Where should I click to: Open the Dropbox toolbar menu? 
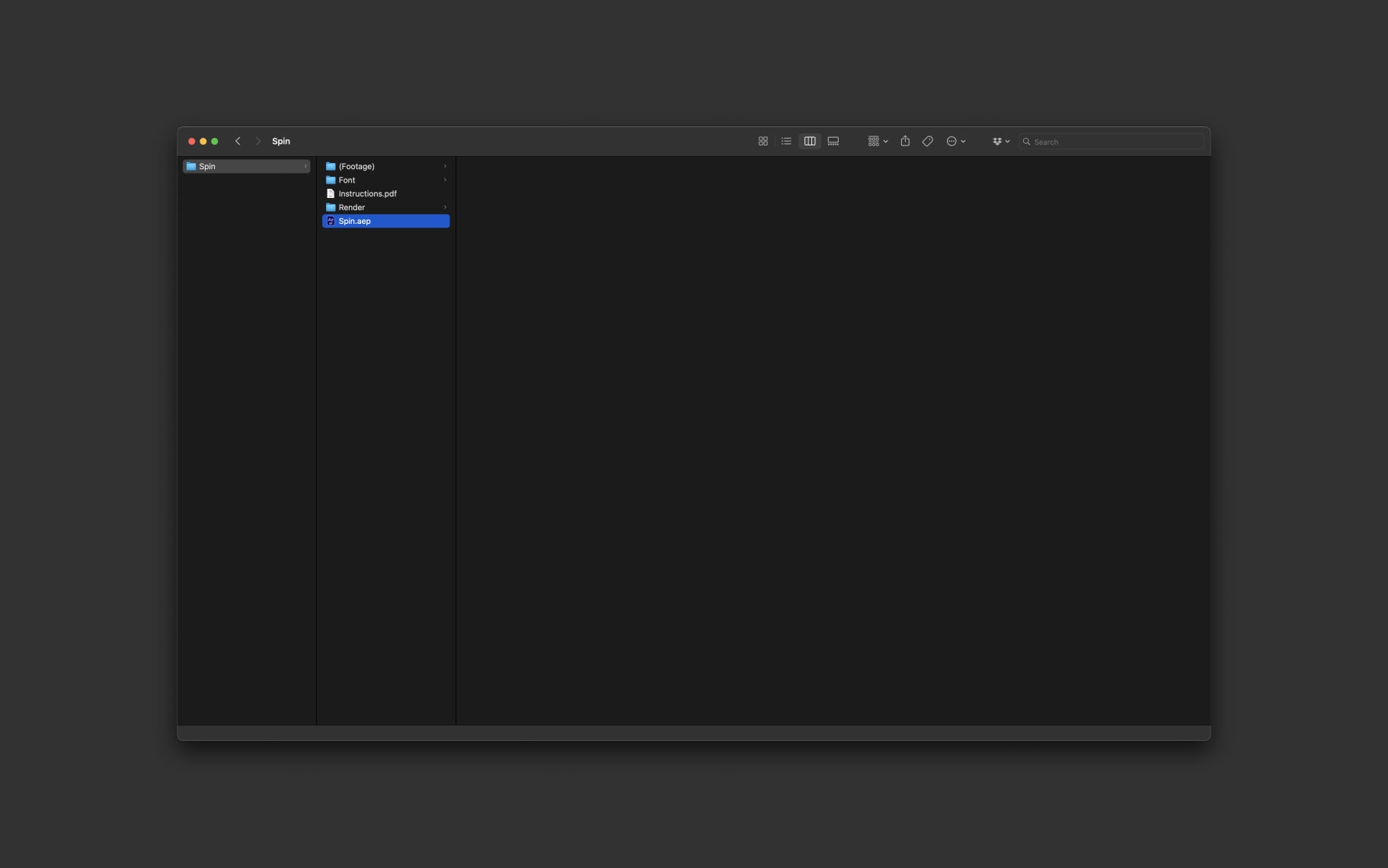click(x=1001, y=142)
